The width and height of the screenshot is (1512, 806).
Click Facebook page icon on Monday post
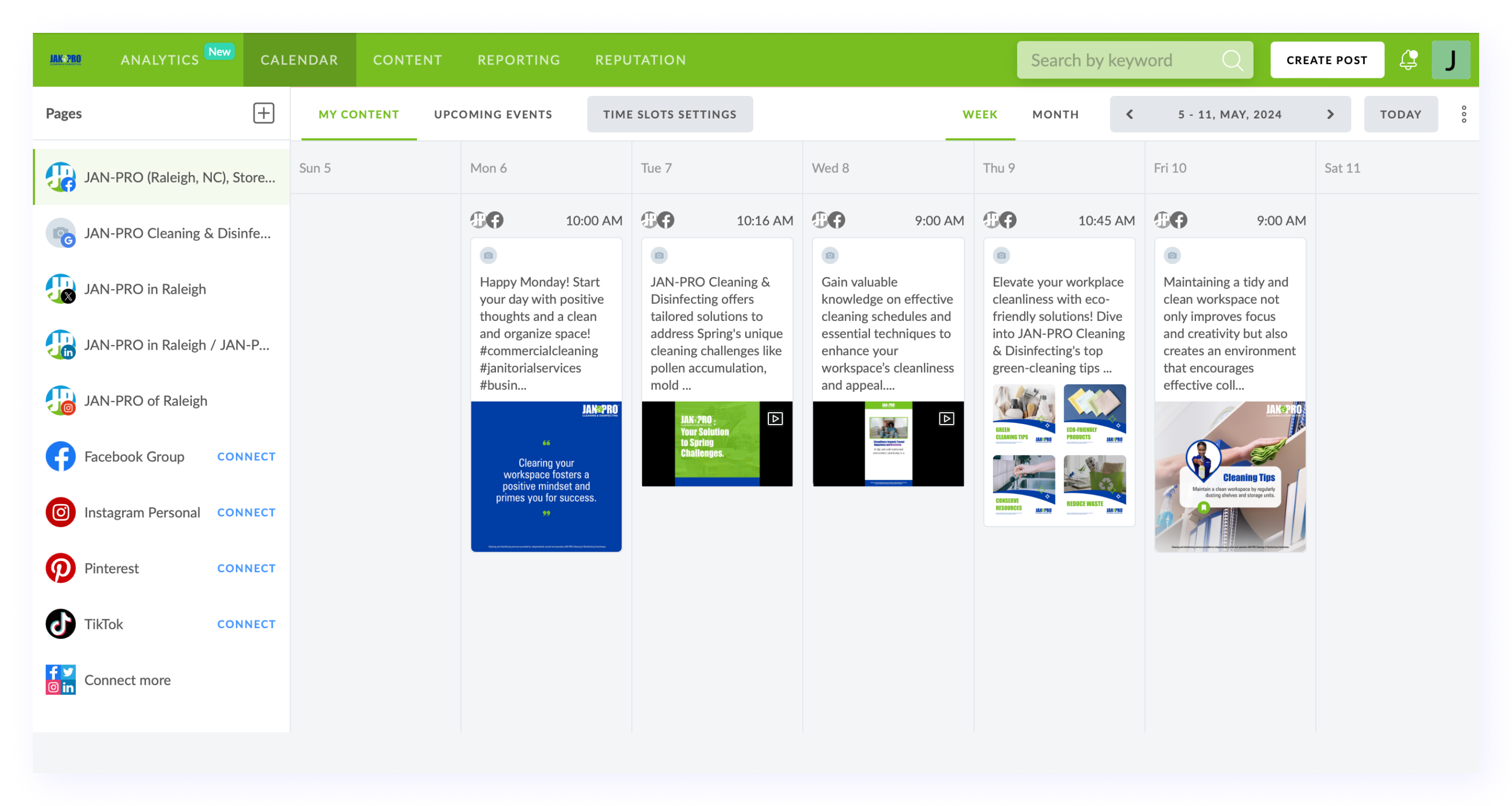point(495,220)
